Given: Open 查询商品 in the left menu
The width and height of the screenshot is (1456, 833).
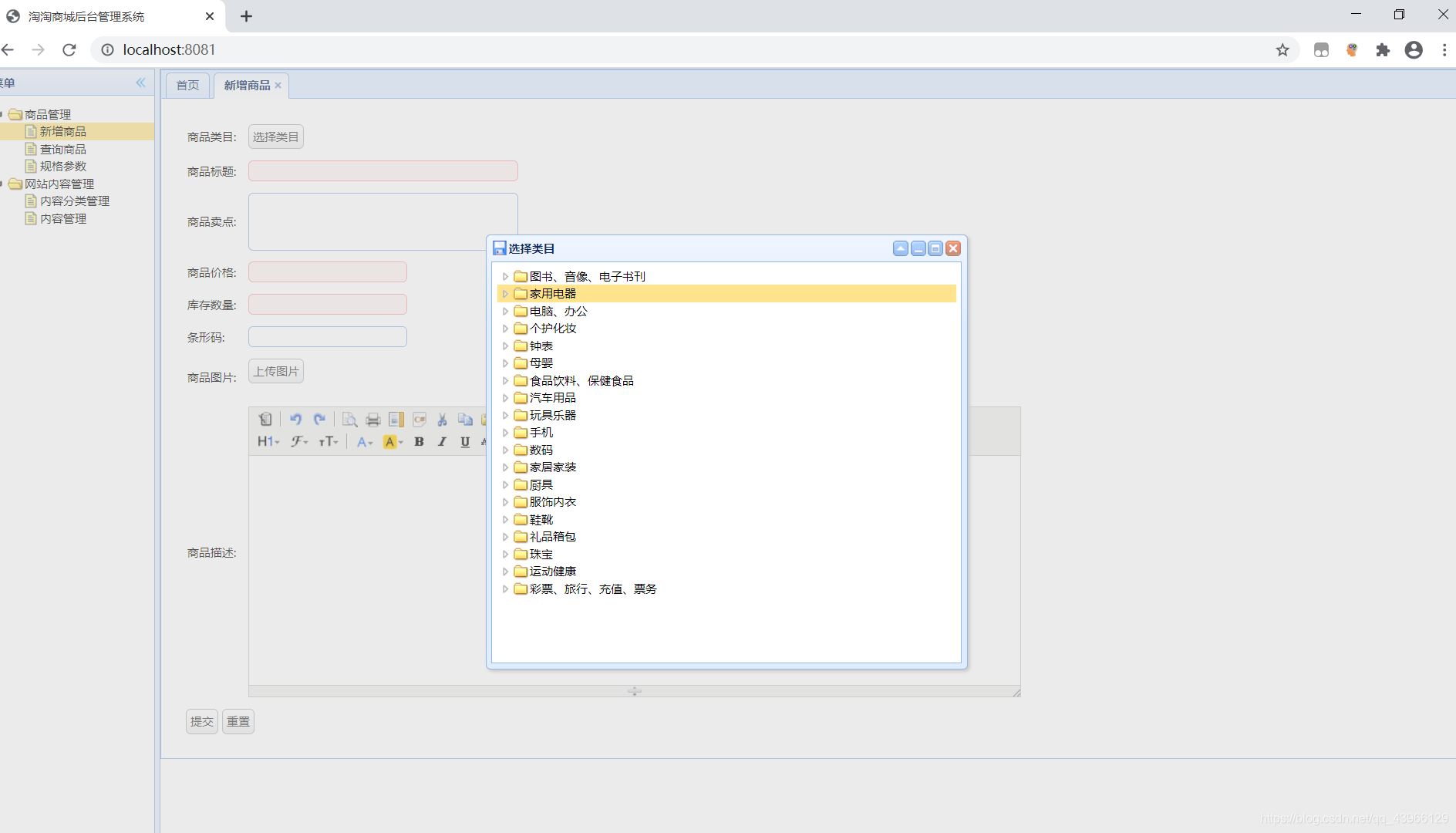Looking at the screenshot, I should [x=63, y=150].
